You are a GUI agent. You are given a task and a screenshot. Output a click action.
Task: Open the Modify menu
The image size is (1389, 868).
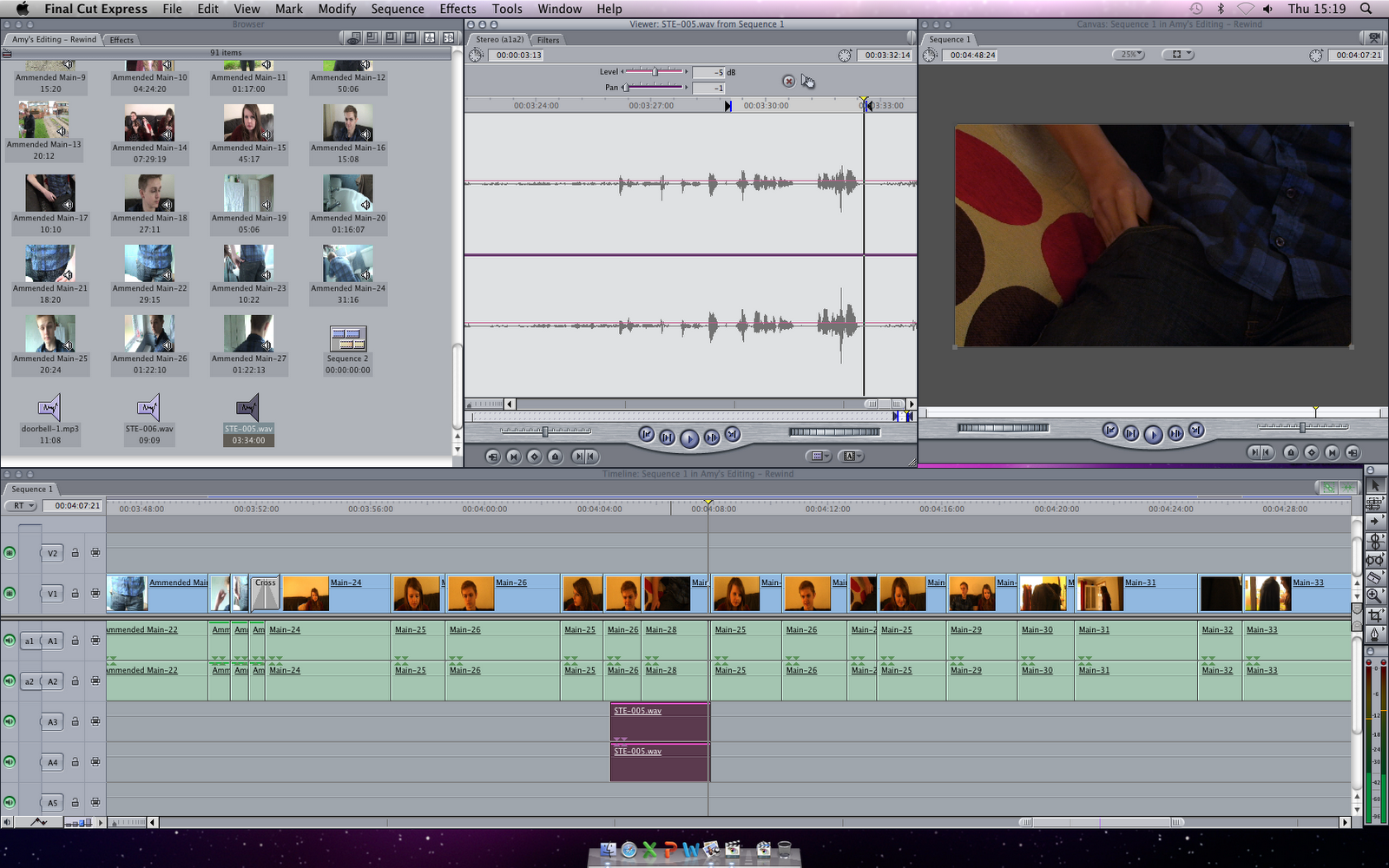point(337,9)
